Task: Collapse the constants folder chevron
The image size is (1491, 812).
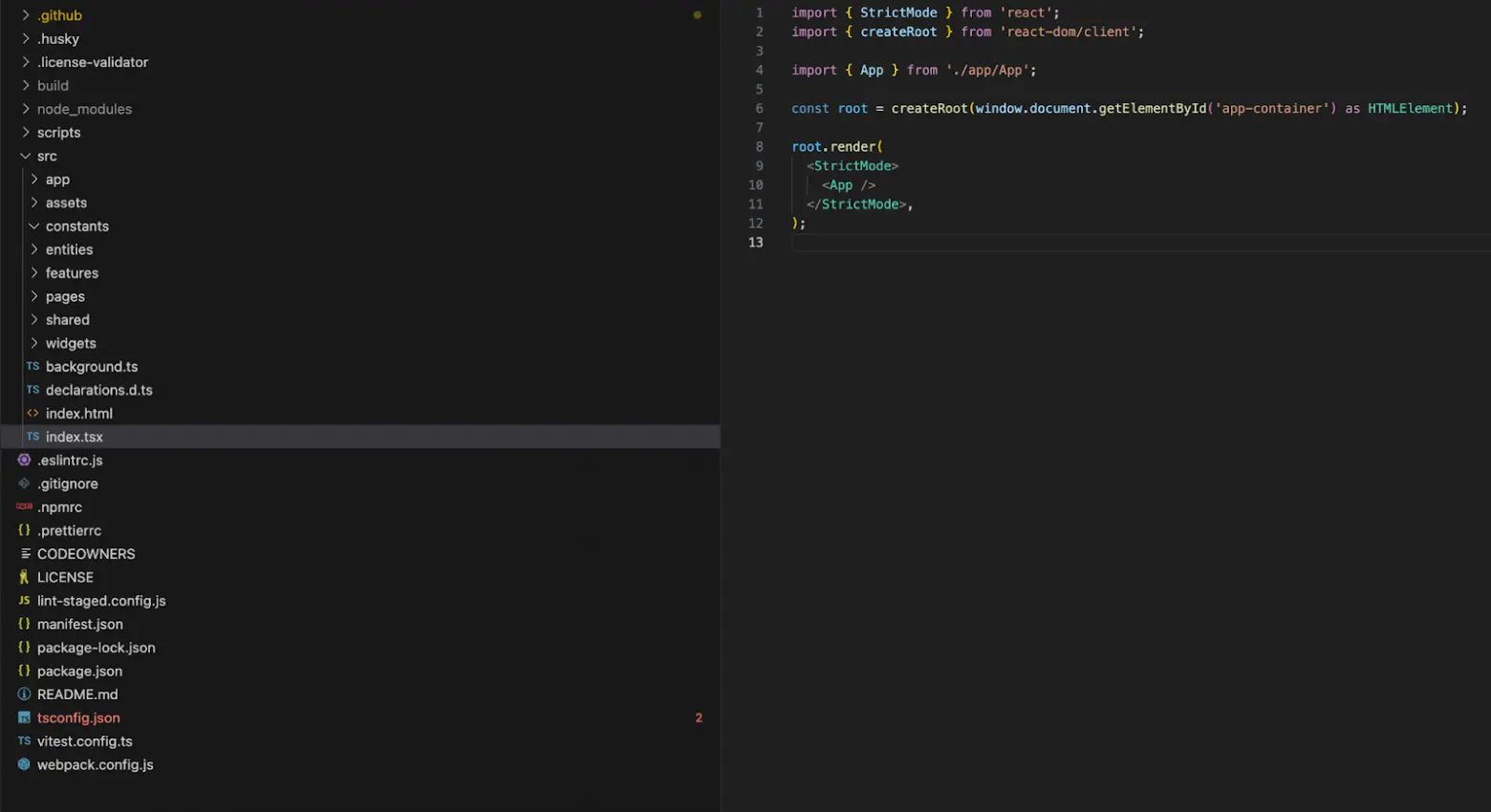Action: pyautogui.click(x=34, y=225)
